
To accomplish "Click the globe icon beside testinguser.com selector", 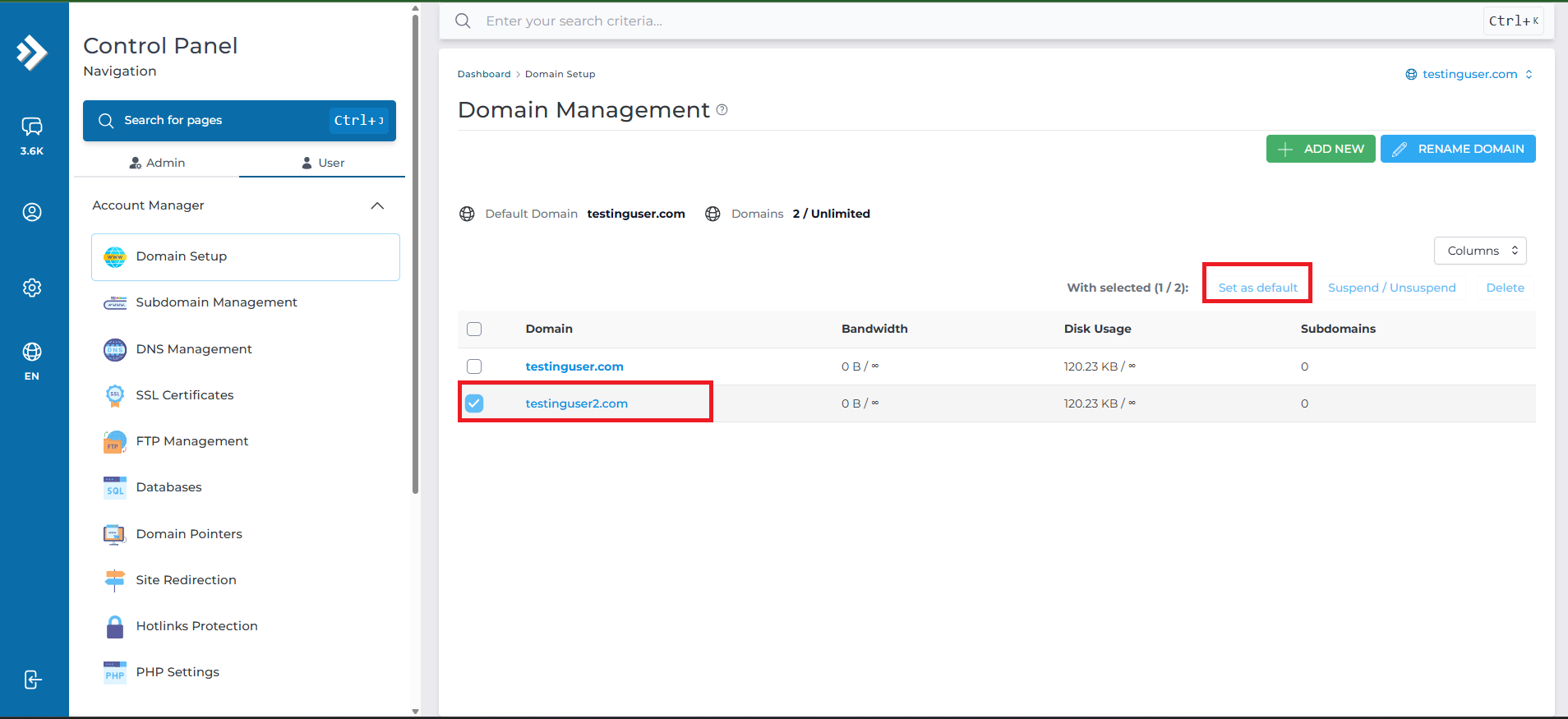I will (x=1411, y=74).
